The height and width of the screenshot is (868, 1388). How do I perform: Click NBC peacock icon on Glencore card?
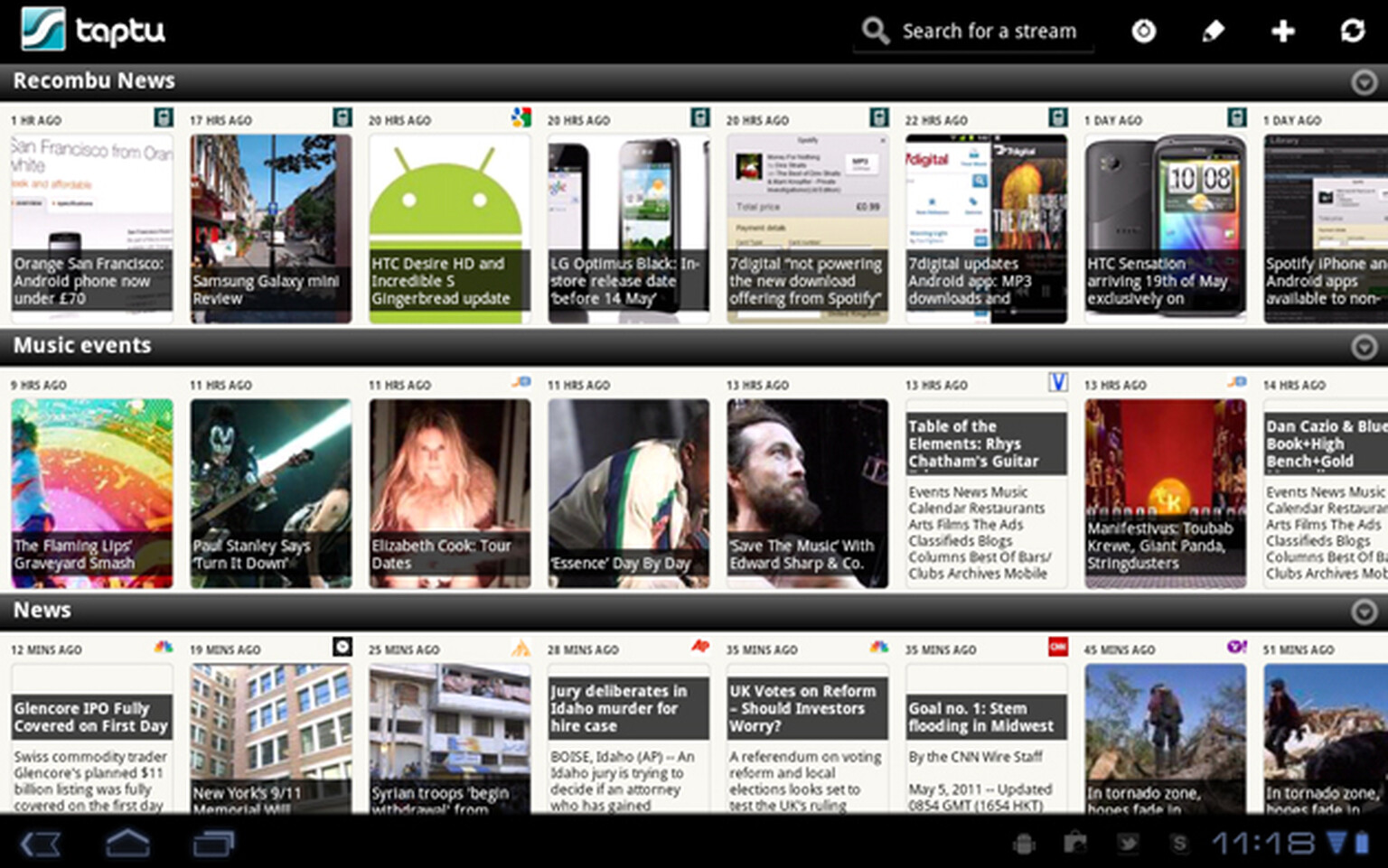163,647
